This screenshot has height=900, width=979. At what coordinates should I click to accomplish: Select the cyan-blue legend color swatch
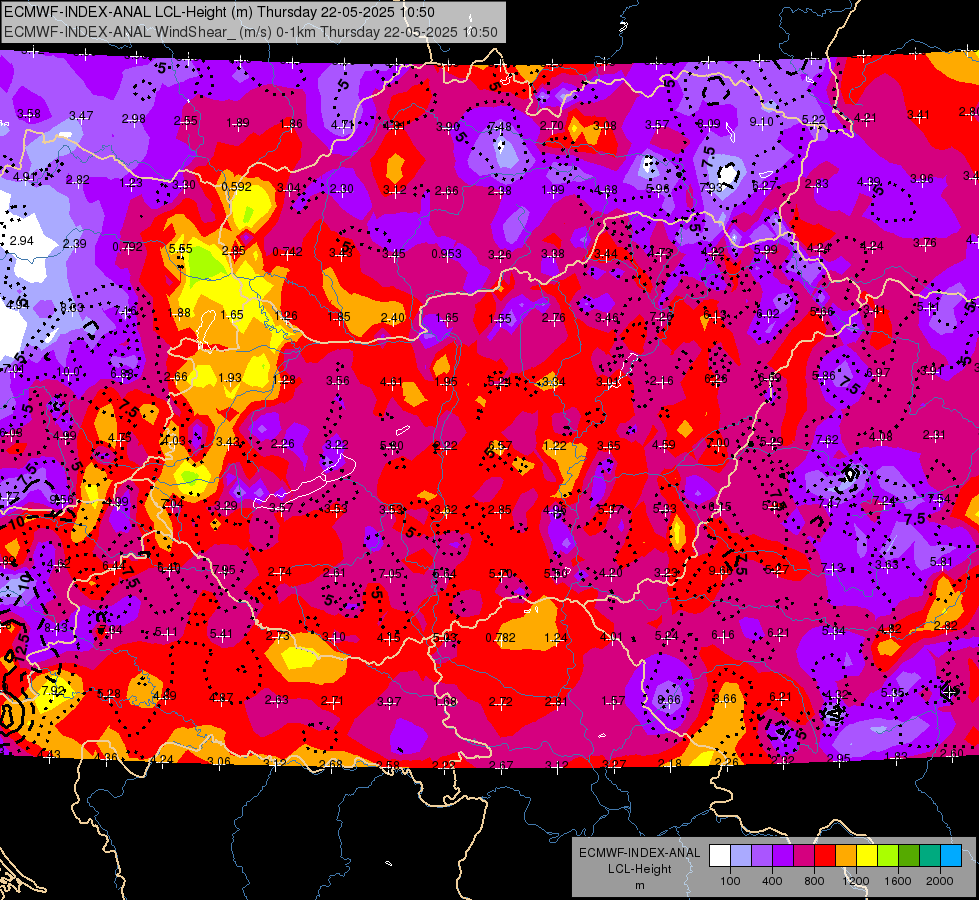click(x=951, y=856)
